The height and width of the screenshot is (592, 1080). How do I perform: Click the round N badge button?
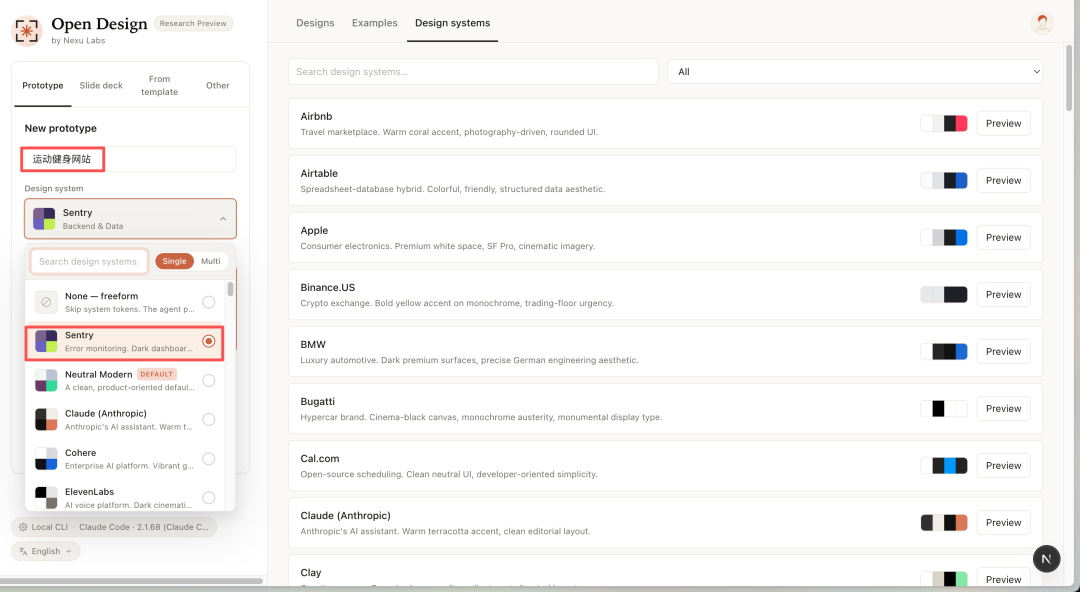tap(1046, 558)
